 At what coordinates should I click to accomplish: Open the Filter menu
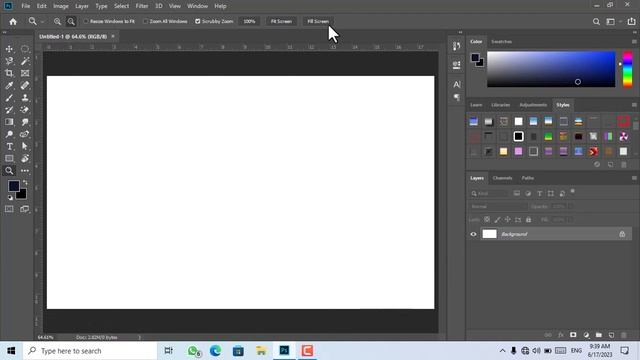pos(142,6)
